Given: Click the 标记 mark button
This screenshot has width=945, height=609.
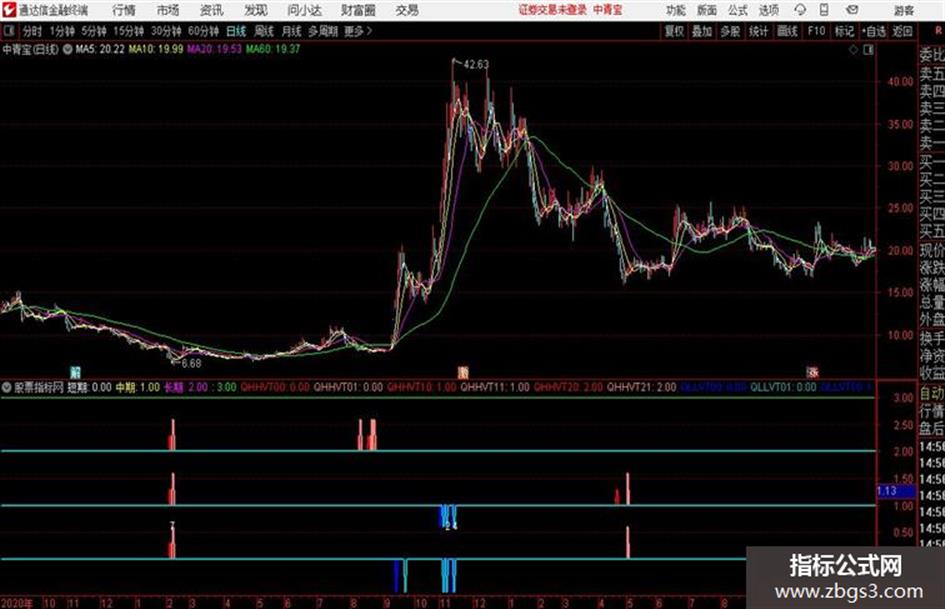Looking at the screenshot, I should point(844,31).
